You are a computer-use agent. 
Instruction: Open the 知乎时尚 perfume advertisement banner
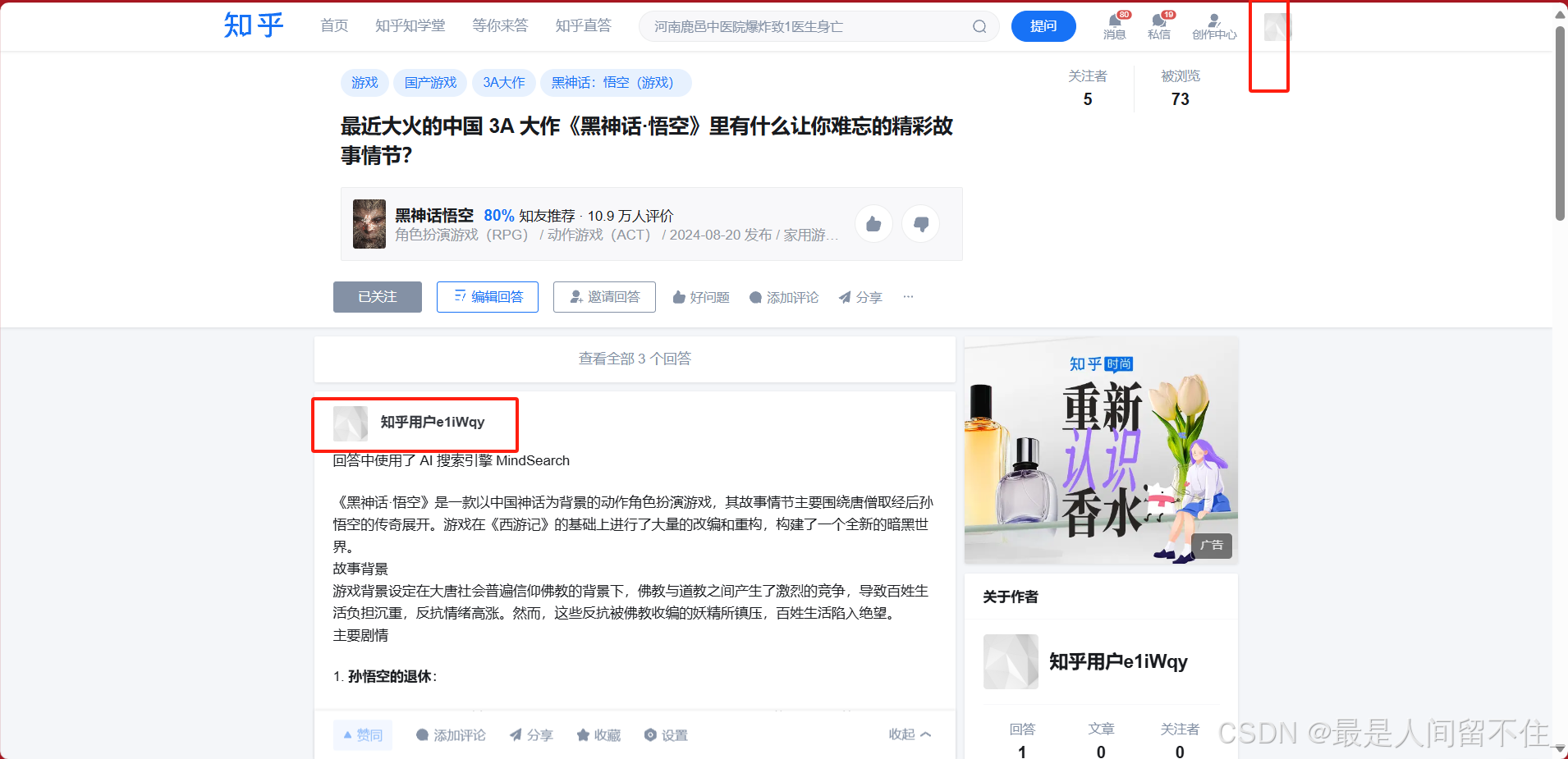1101,450
